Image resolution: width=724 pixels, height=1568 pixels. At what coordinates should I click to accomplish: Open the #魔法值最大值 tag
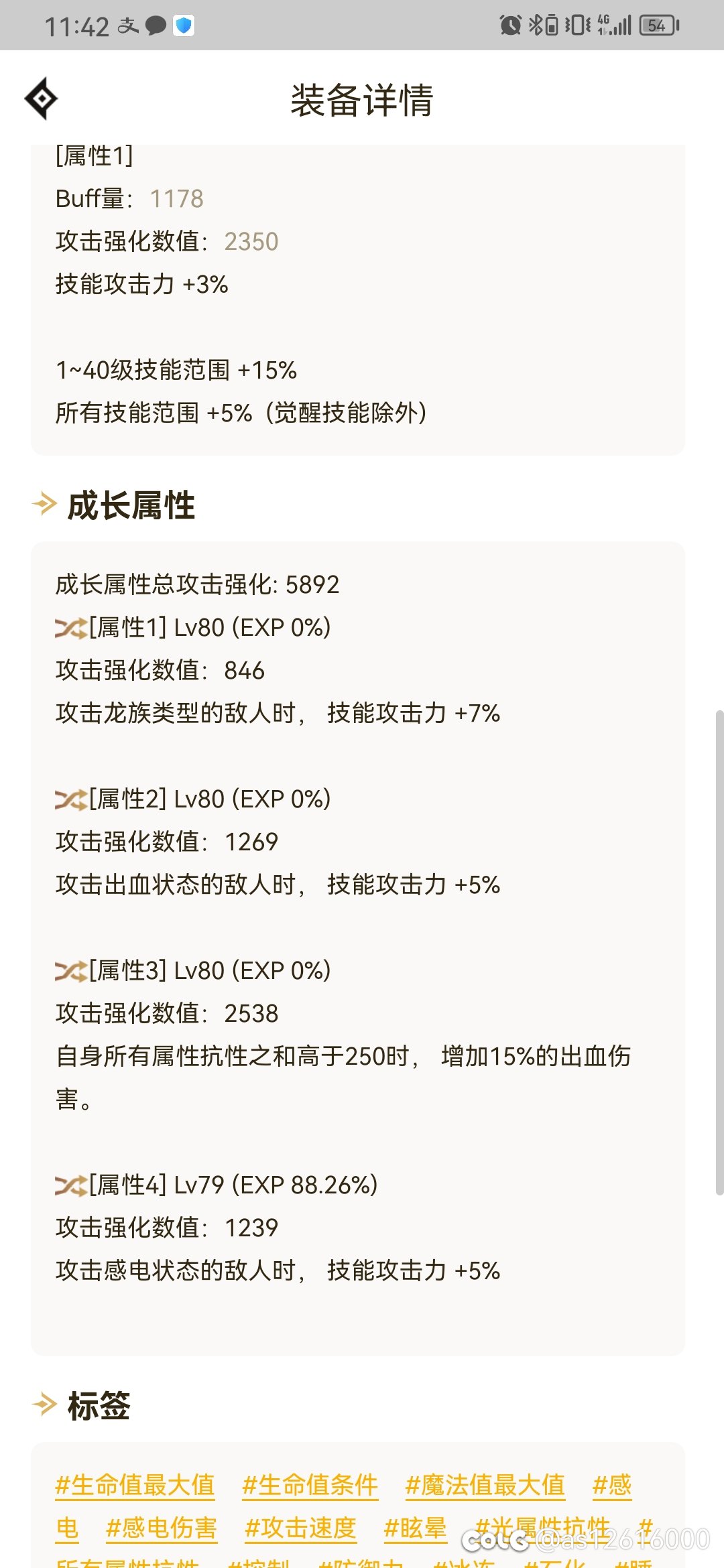[485, 1486]
